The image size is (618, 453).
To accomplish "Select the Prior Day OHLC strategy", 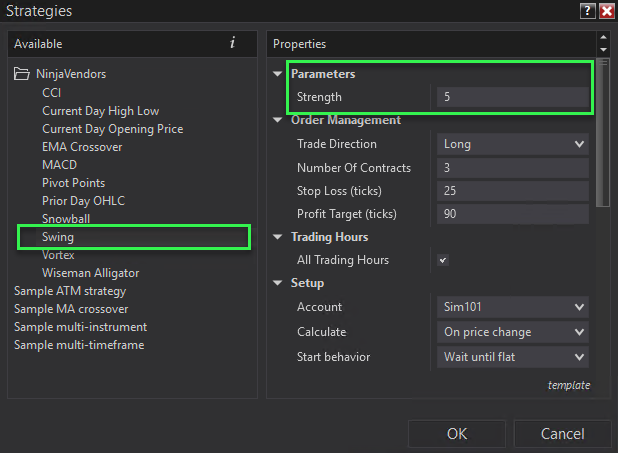I will pos(83,201).
